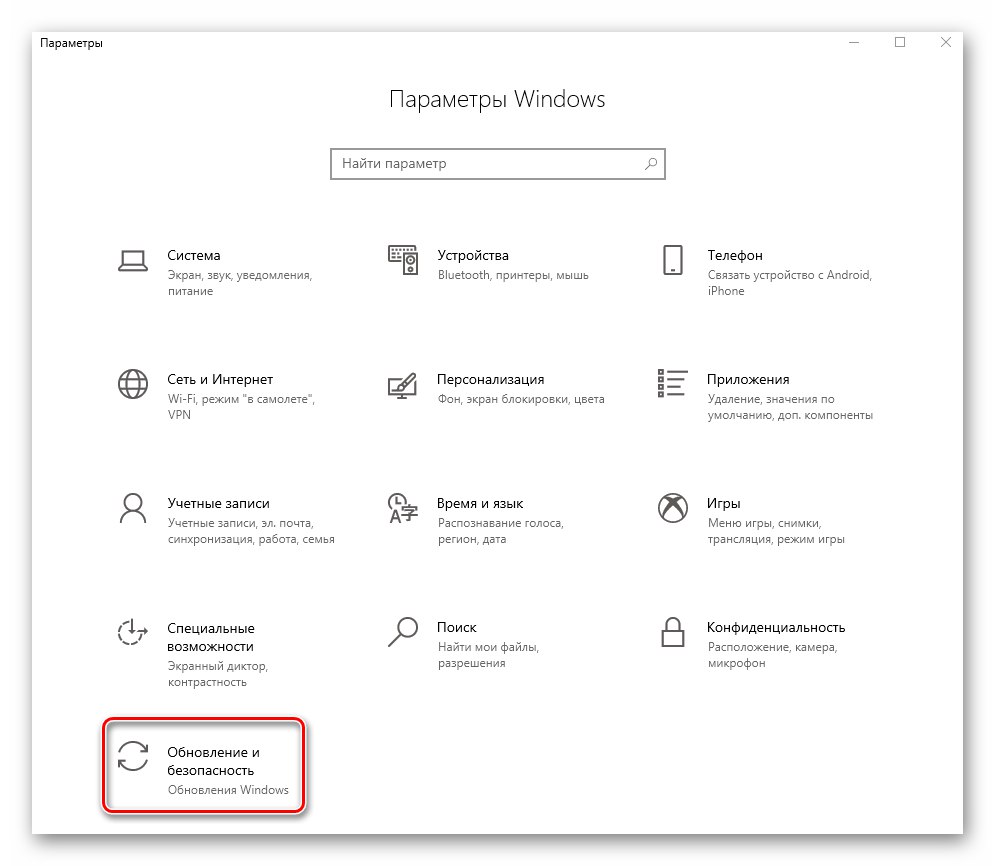Minimize the Параметры window

854,43
